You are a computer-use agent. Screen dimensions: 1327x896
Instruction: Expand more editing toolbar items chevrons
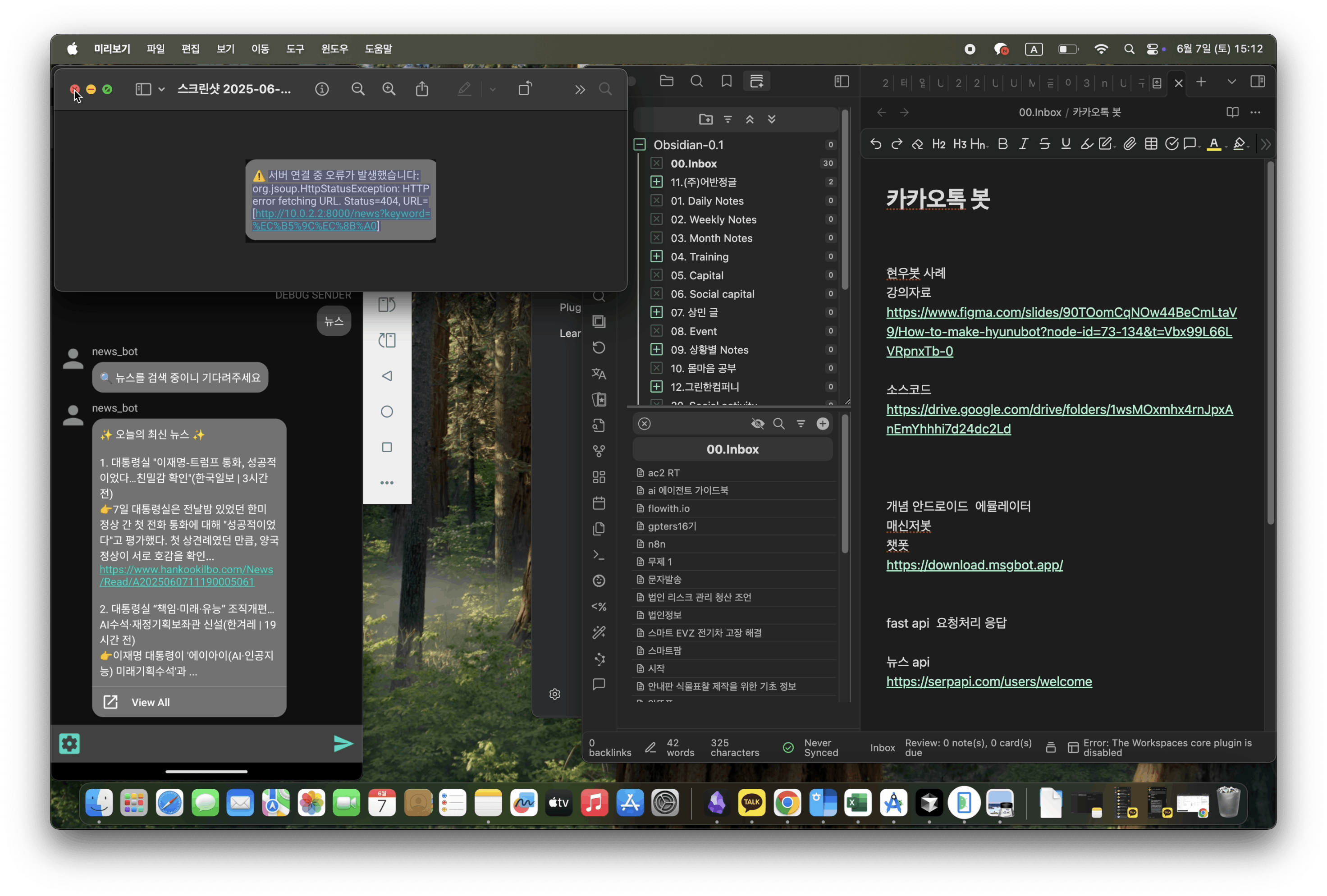(x=1266, y=144)
